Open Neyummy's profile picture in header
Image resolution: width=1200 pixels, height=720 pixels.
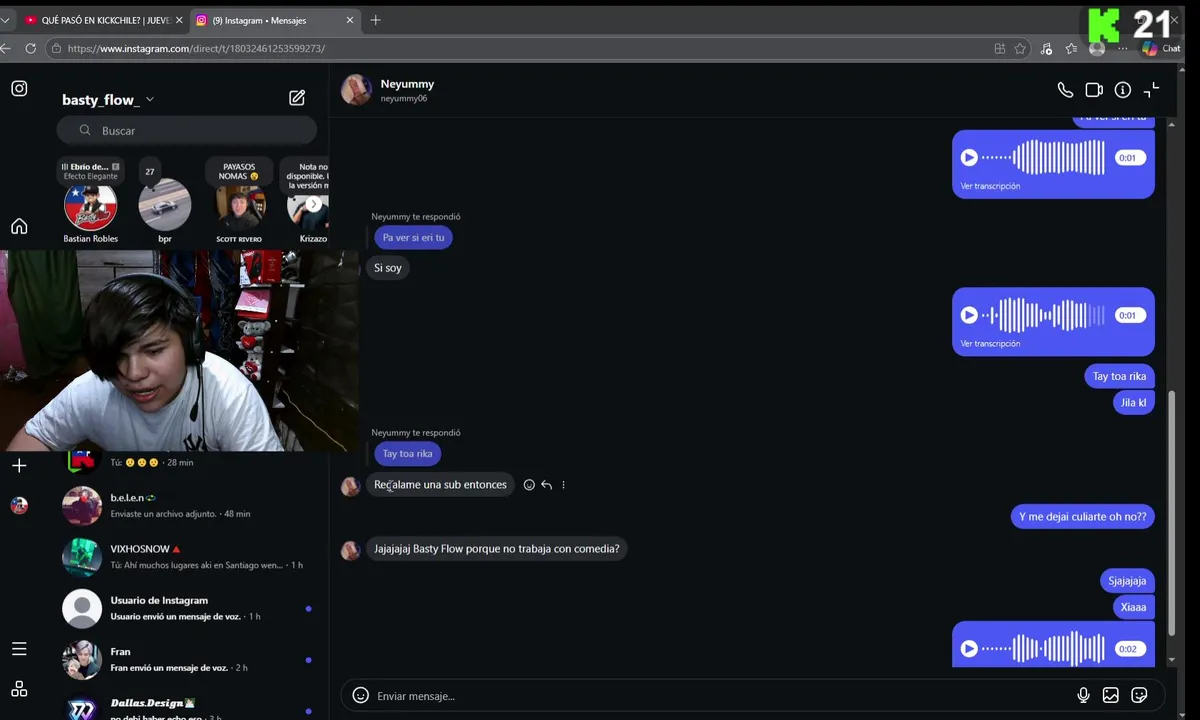coord(356,90)
